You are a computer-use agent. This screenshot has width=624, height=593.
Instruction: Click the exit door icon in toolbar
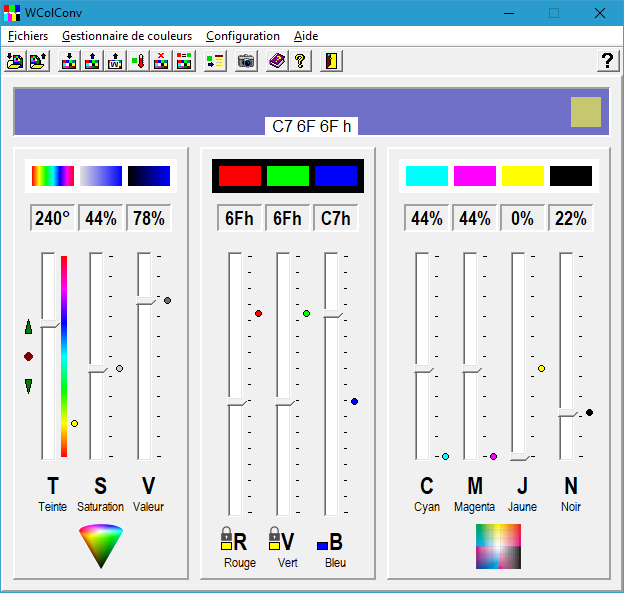point(331,61)
